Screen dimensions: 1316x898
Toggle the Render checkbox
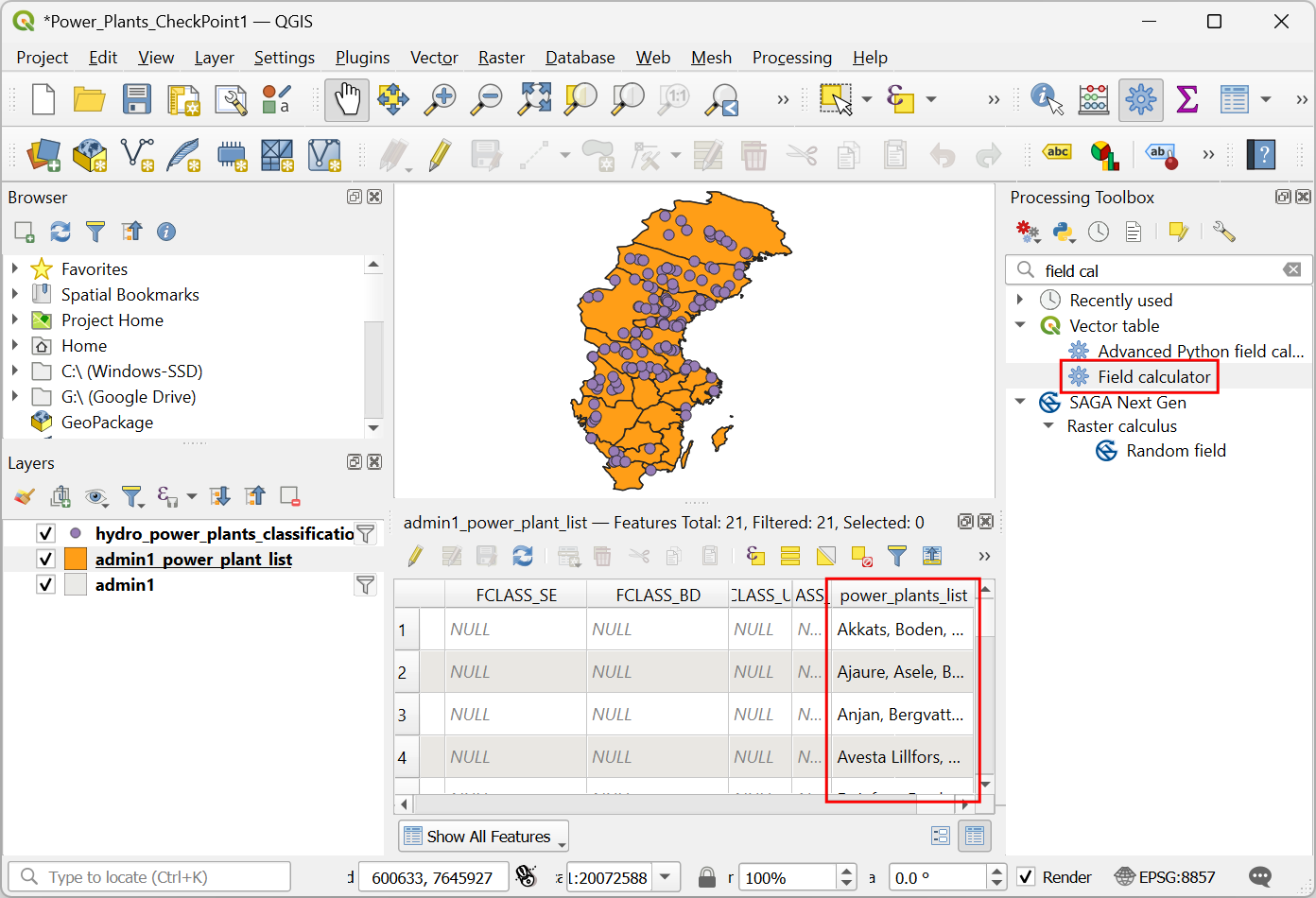point(1026,877)
